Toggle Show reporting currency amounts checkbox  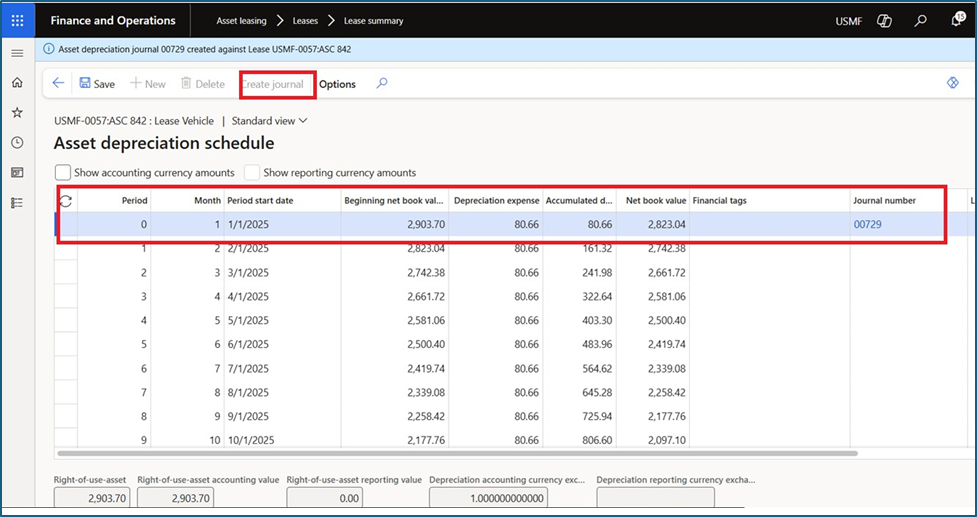tap(252, 172)
